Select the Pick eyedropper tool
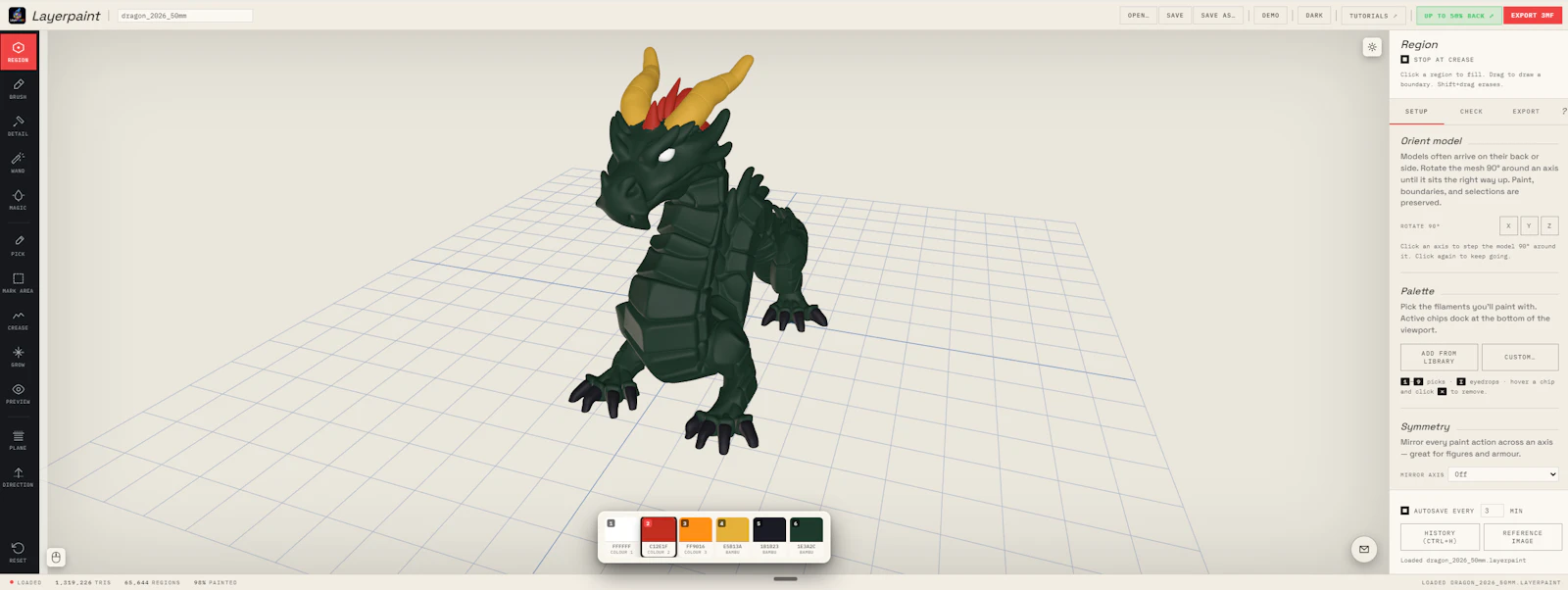Viewport: 1568px width, 590px height. click(18, 246)
